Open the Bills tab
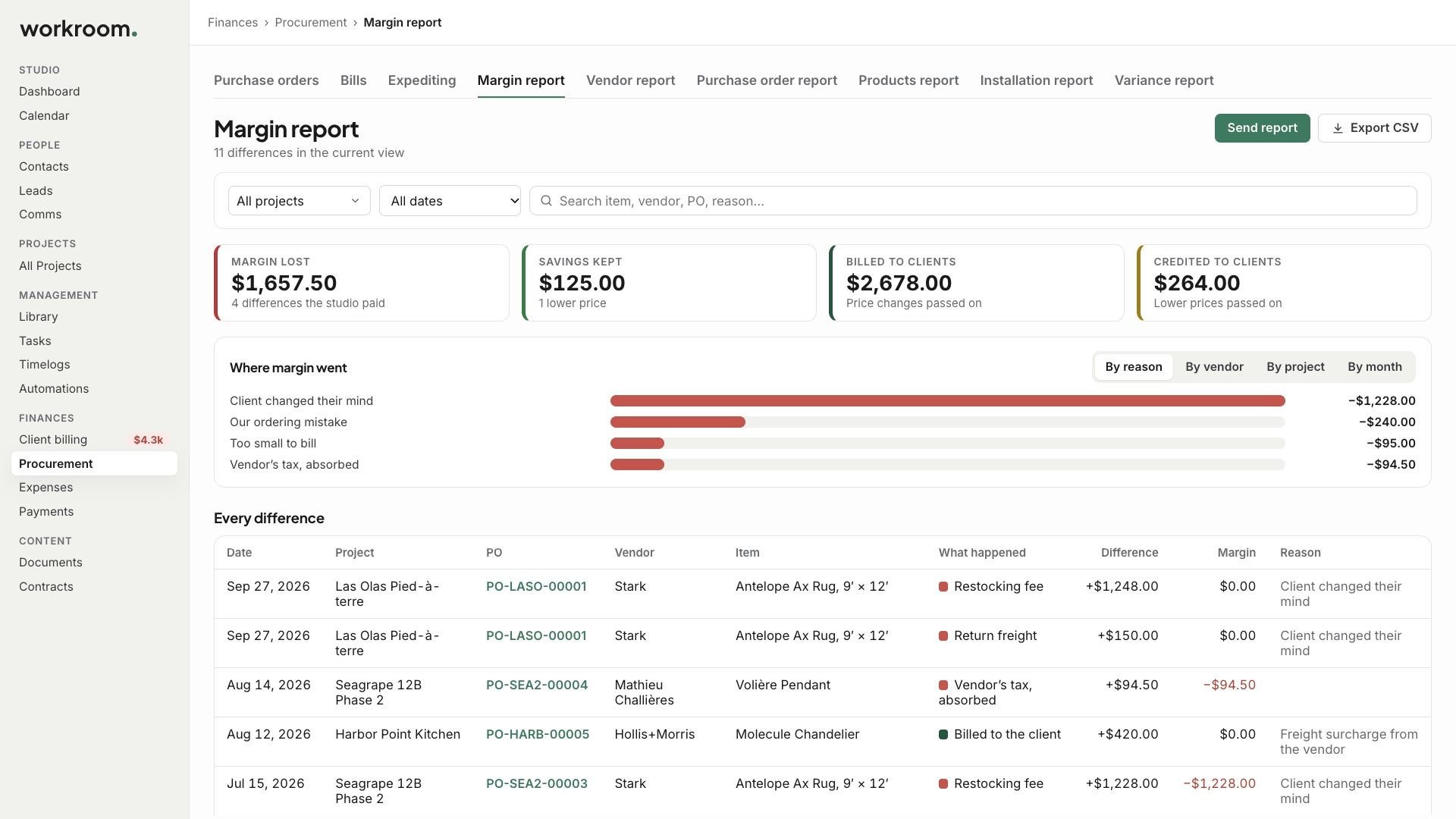1456x819 pixels. (x=353, y=80)
